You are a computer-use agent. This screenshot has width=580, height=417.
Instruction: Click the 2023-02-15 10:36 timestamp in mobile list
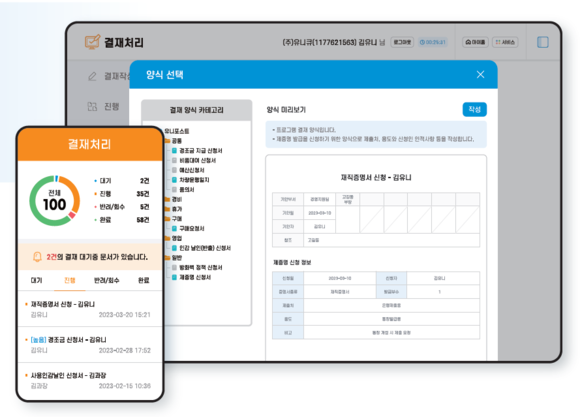pos(125,386)
